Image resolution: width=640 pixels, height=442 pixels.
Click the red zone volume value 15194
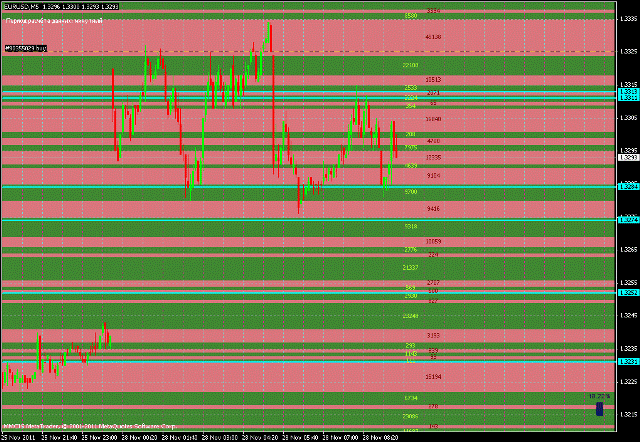433,377
